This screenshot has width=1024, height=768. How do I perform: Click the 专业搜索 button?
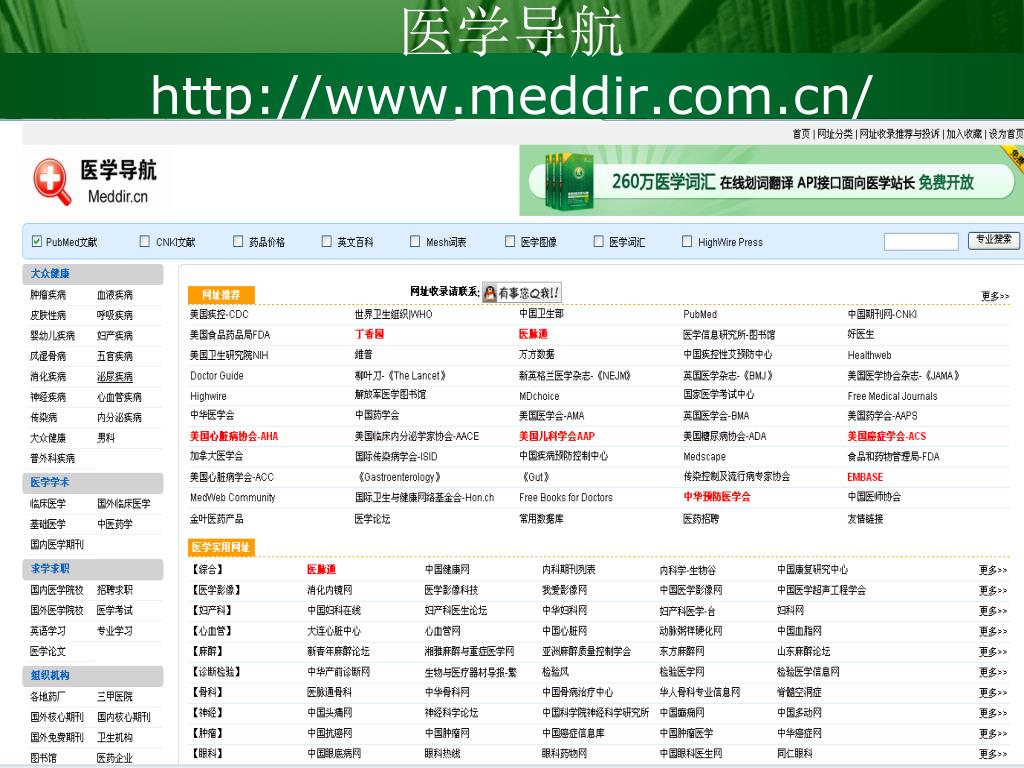993,240
